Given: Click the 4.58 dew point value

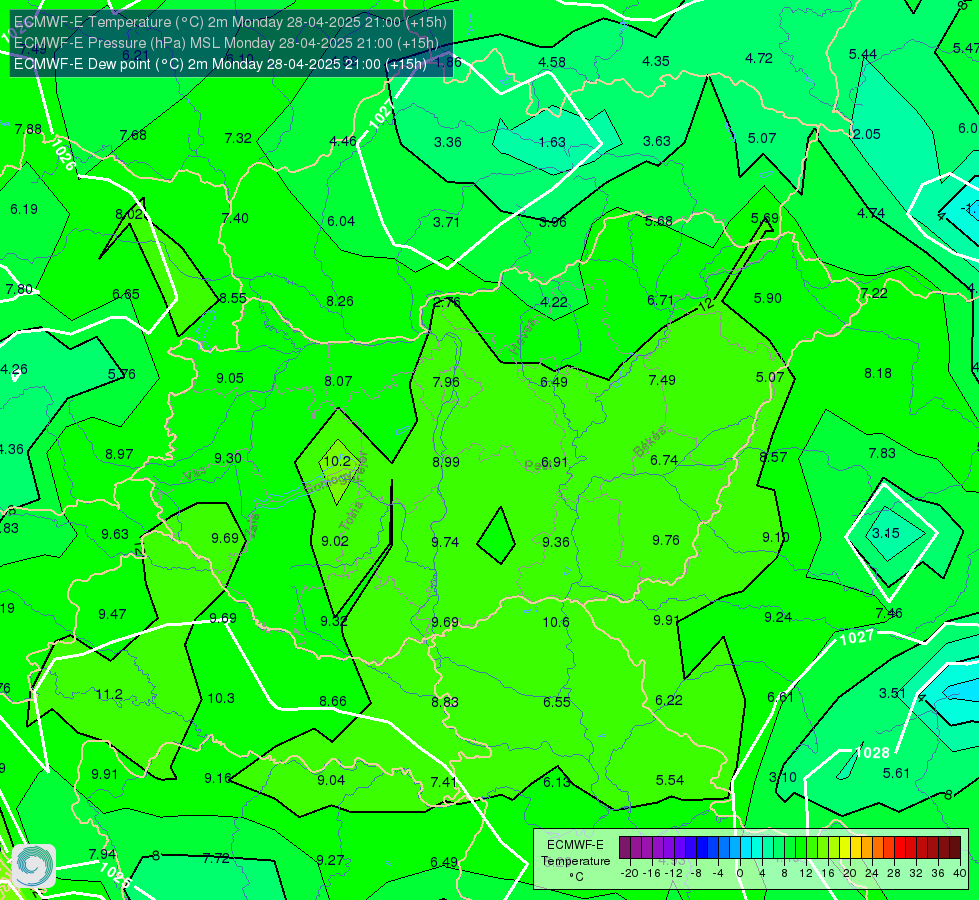Looking at the screenshot, I should 552,62.
